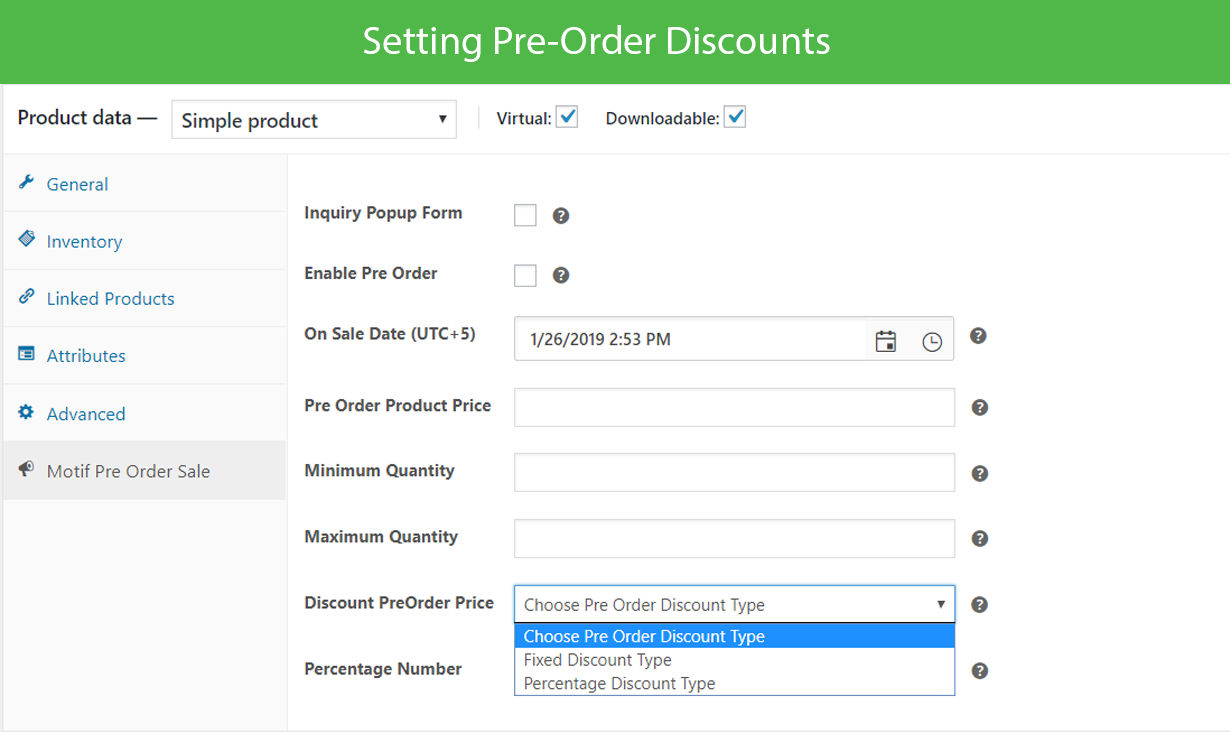Screen dimensions: 1230x732
Task: Click the Inquiry Popup Form label
Action: point(383,213)
